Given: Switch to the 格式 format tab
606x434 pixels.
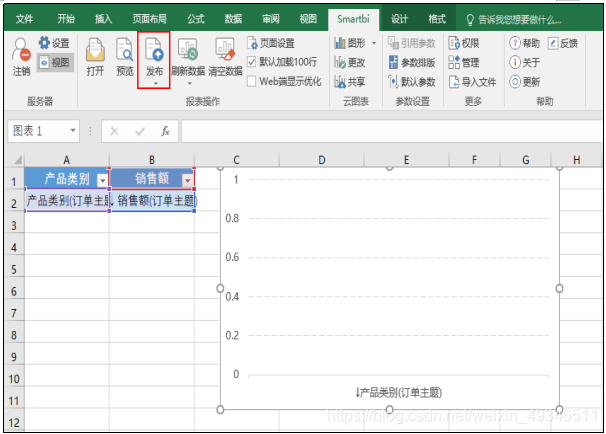Looking at the screenshot, I should click(437, 19).
